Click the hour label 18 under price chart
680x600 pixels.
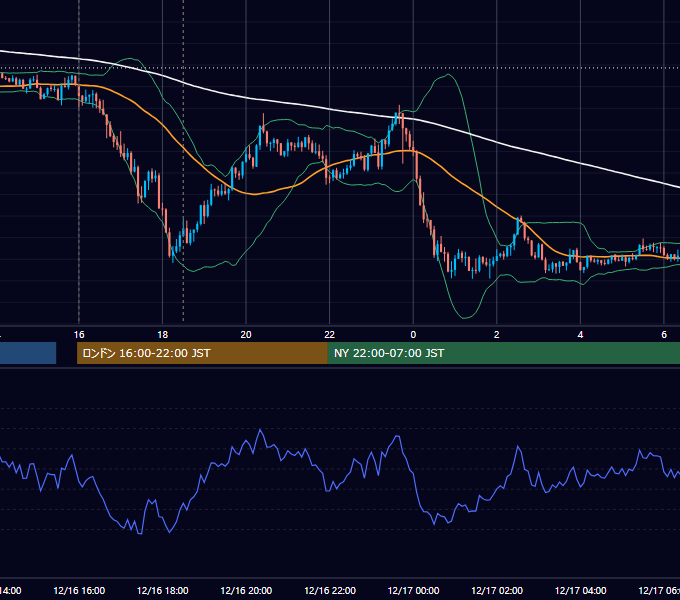point(163,335)
